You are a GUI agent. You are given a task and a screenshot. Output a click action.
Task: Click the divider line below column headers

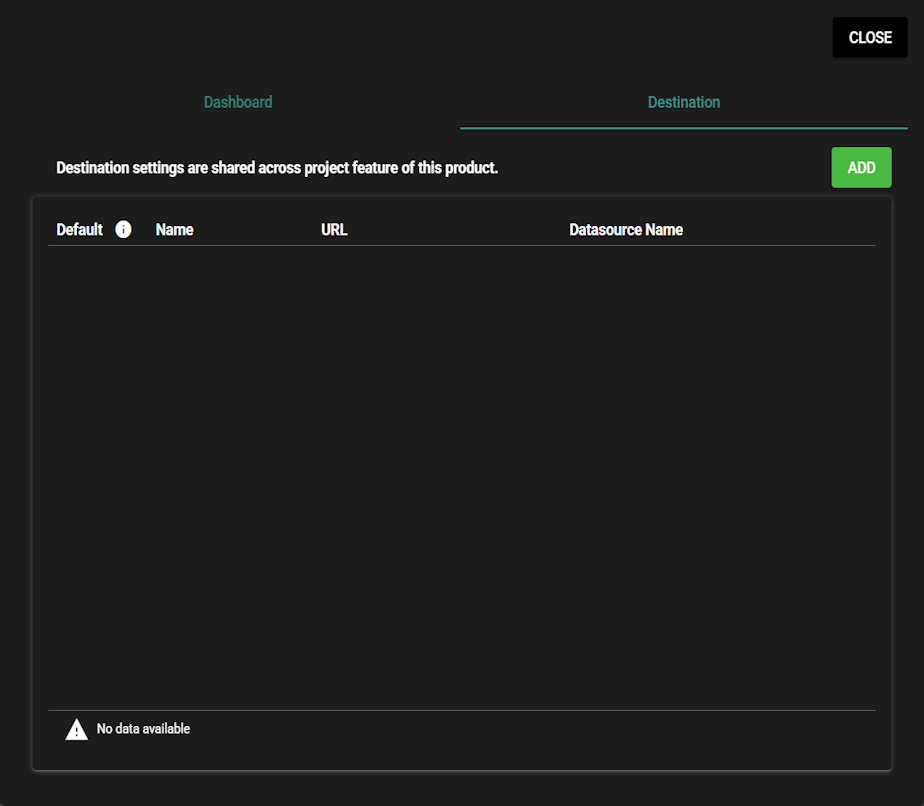[x=461, y=245]
